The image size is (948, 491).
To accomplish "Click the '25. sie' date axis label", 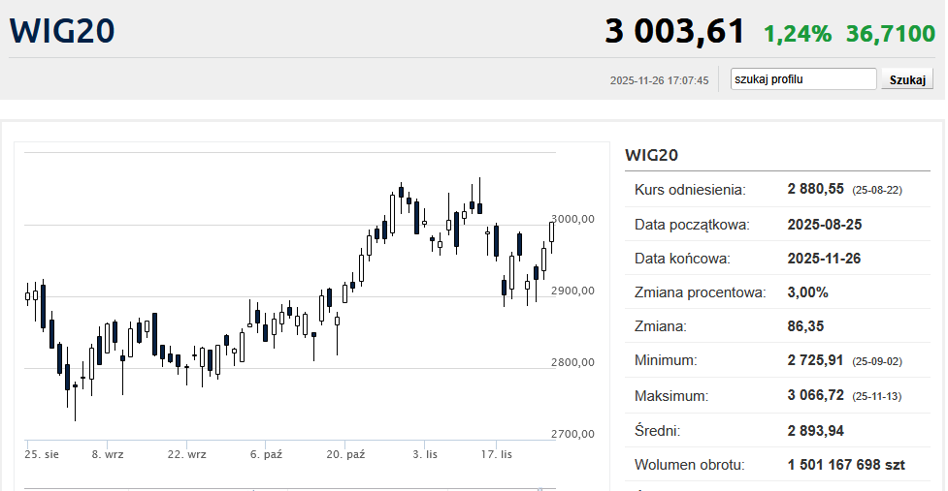I will click(42, 454).
